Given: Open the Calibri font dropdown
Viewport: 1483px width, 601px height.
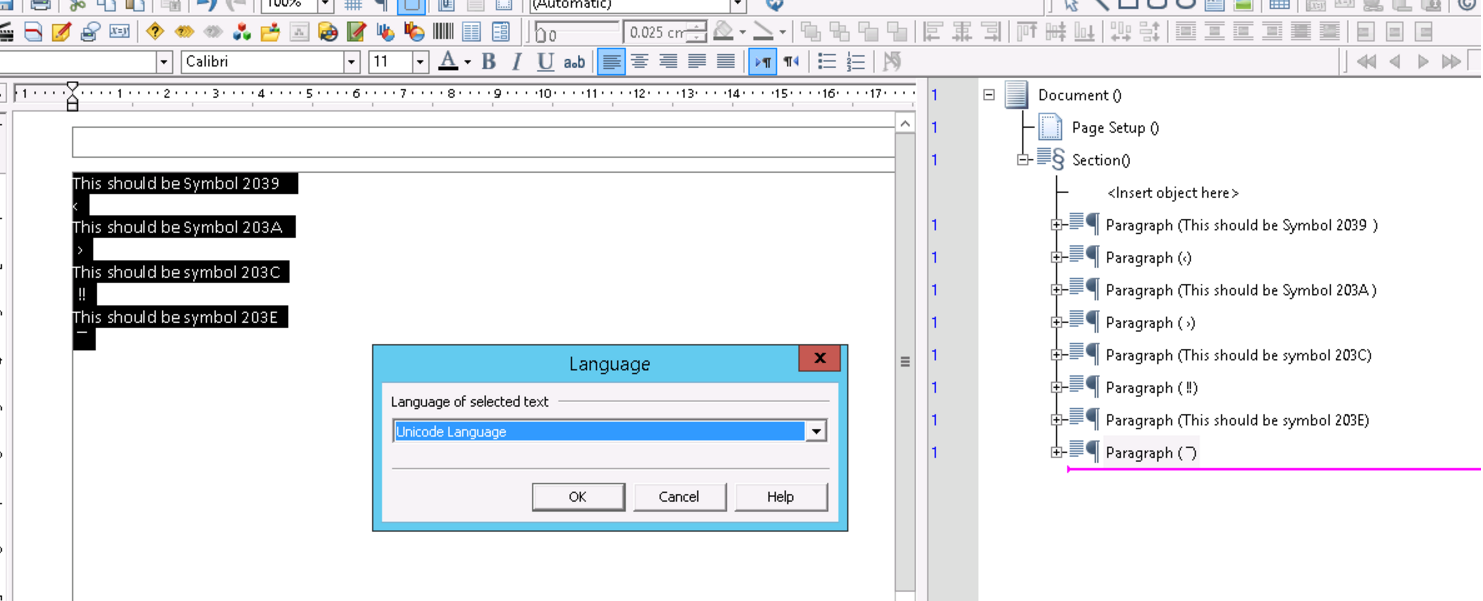Looking at the screenshot, I should [x=351, y=62].
